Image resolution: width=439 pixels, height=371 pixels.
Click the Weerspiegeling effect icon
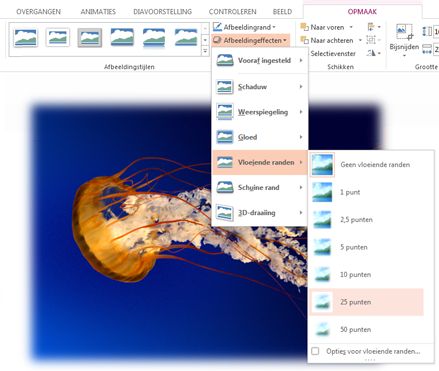[225, 112]
